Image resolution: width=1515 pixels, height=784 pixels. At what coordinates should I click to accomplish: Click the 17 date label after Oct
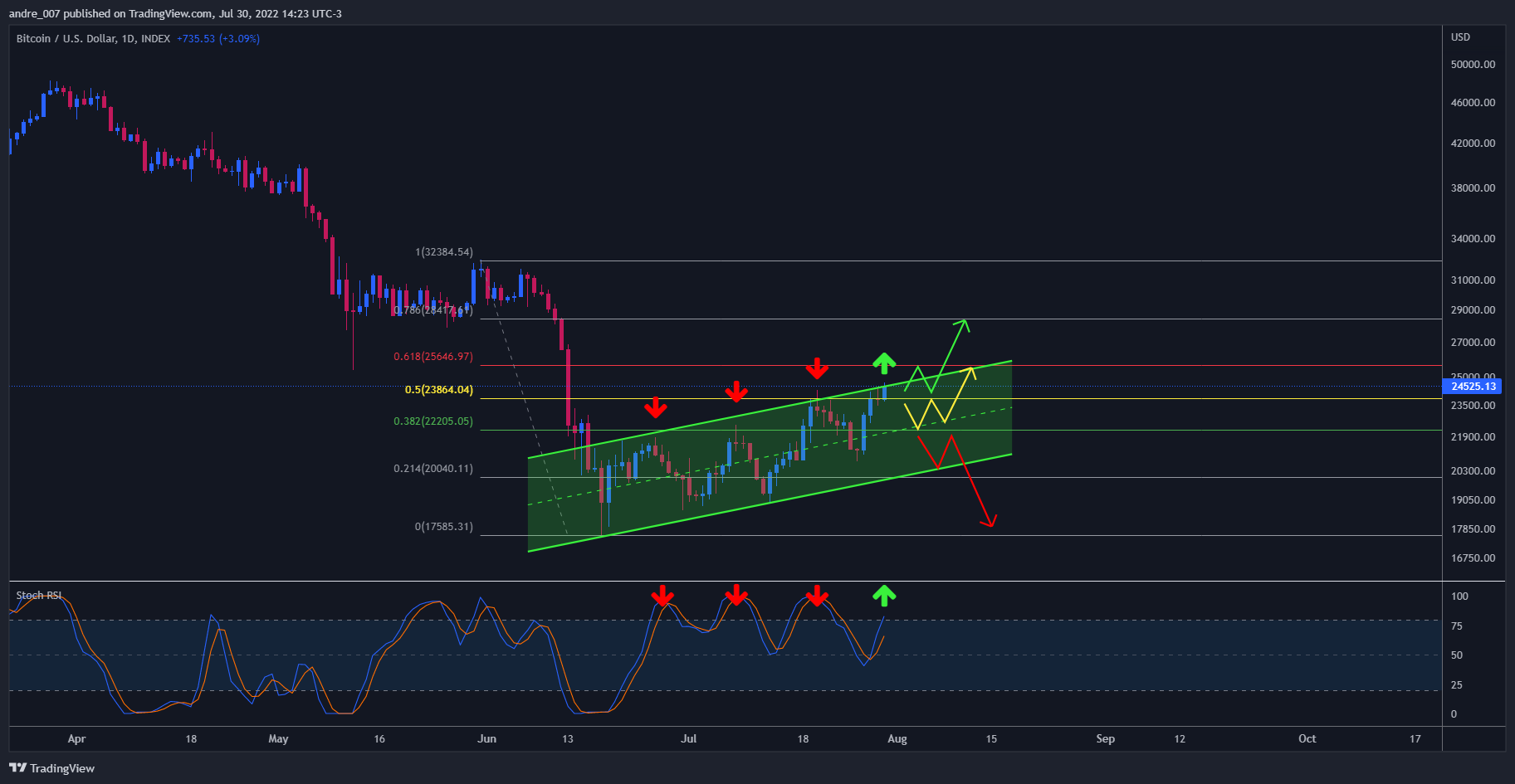[x=1415, y=739]
